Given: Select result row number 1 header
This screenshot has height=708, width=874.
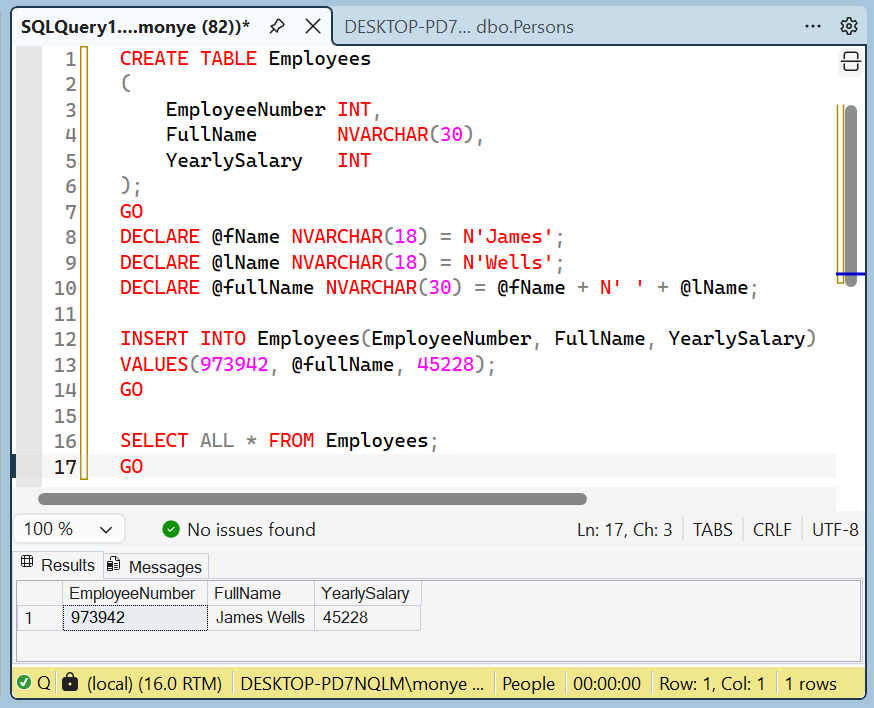Looking at the screenshot, I should pyautogui.click(x=40, y=618).
